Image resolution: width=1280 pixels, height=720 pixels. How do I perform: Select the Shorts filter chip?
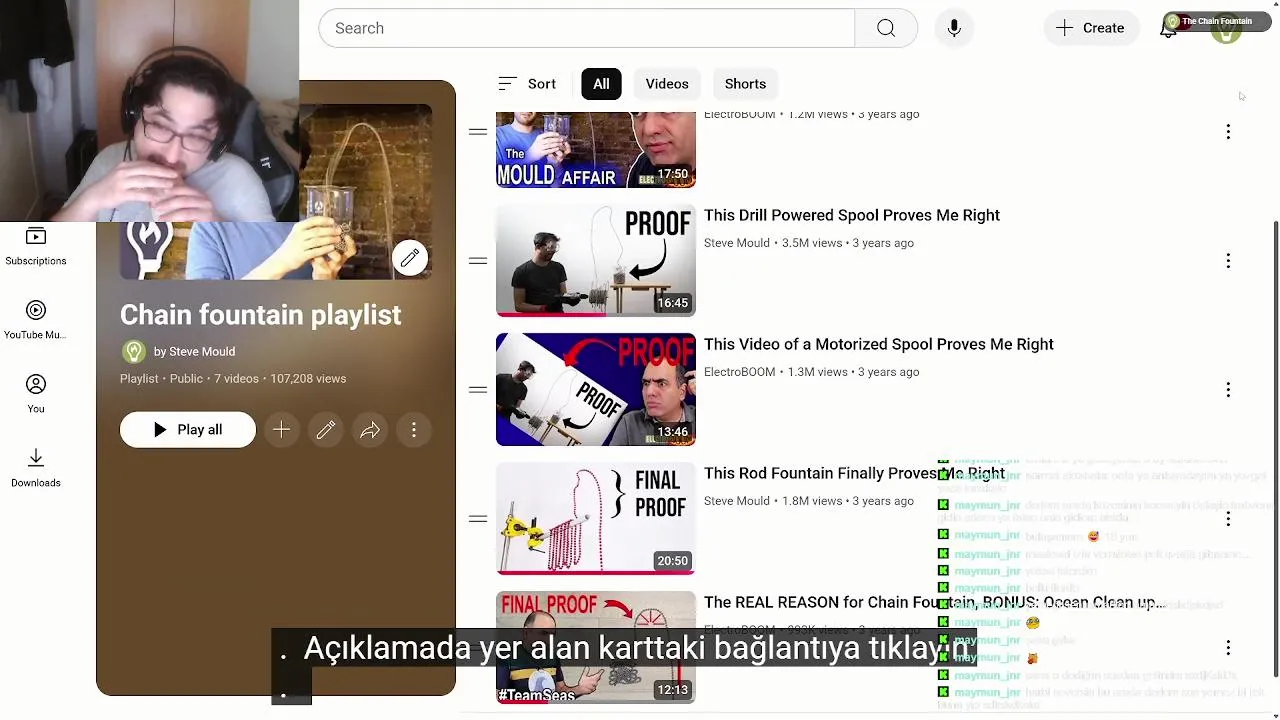click(x=745, y=84)
